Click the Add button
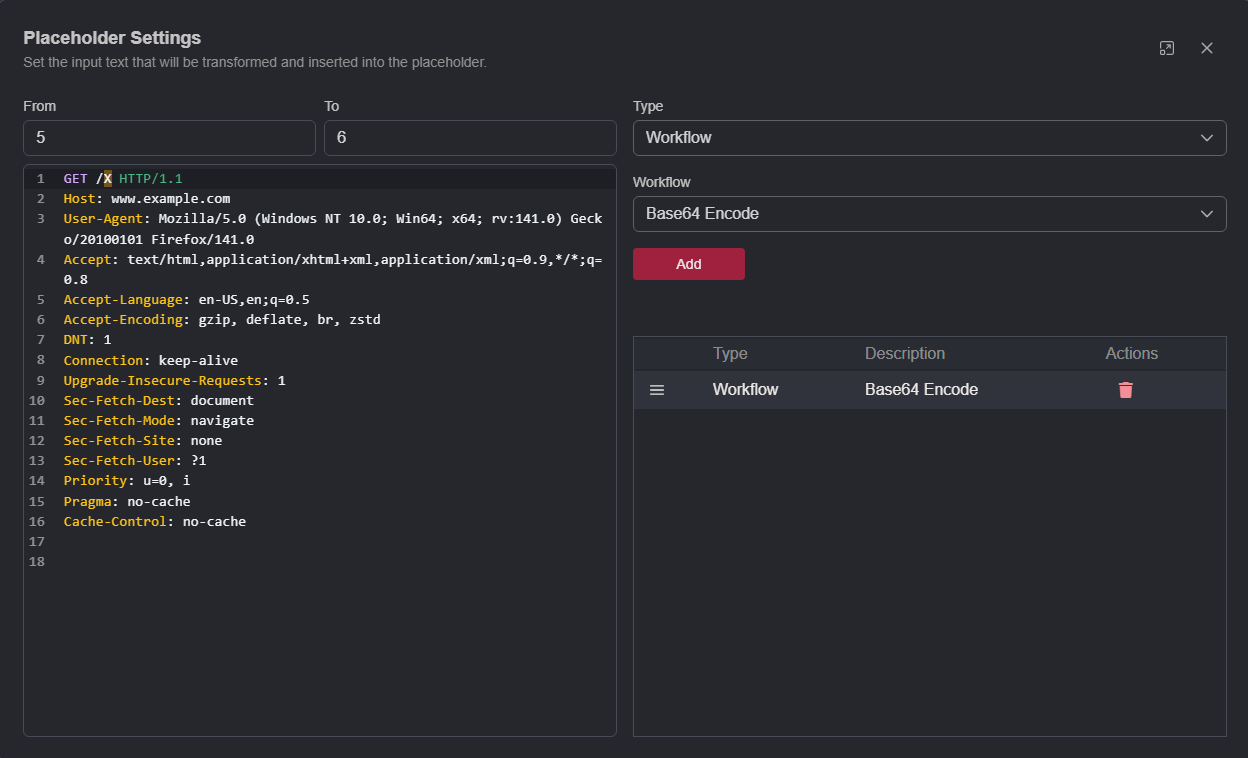The width and height of the screenshot is (1248, 758). pyautogui.click(x=688, y=263)
